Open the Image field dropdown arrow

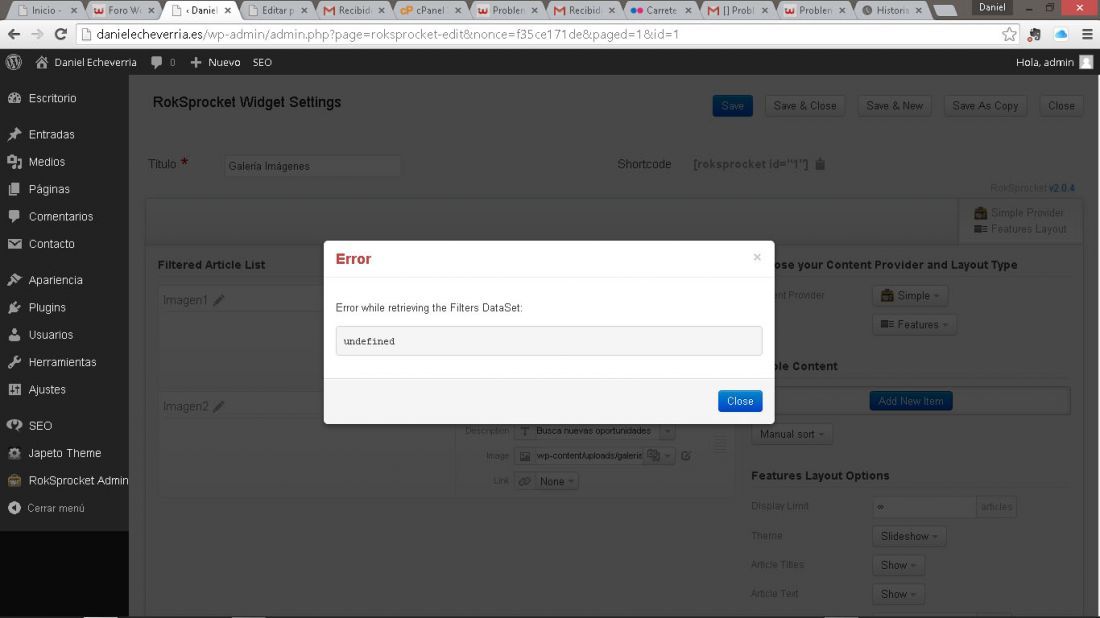667,456
